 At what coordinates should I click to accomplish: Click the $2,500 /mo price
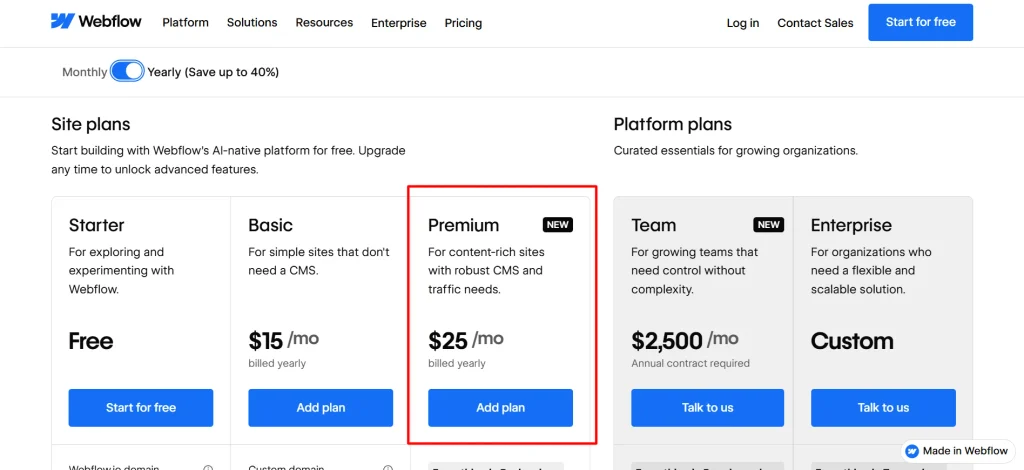(x=685, y=339)
